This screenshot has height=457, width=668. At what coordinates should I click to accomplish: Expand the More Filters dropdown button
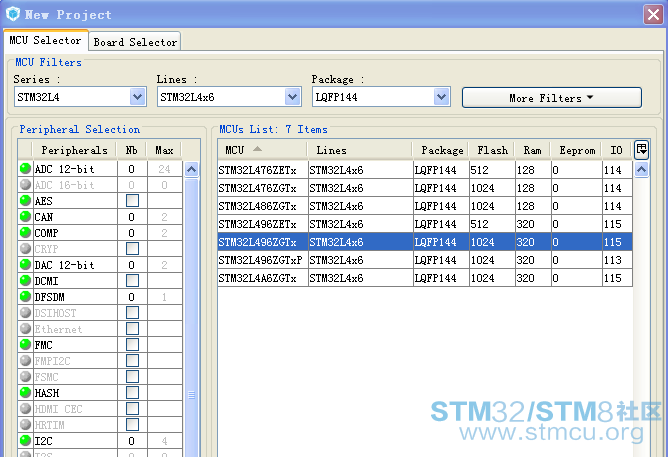click(552, 98)
